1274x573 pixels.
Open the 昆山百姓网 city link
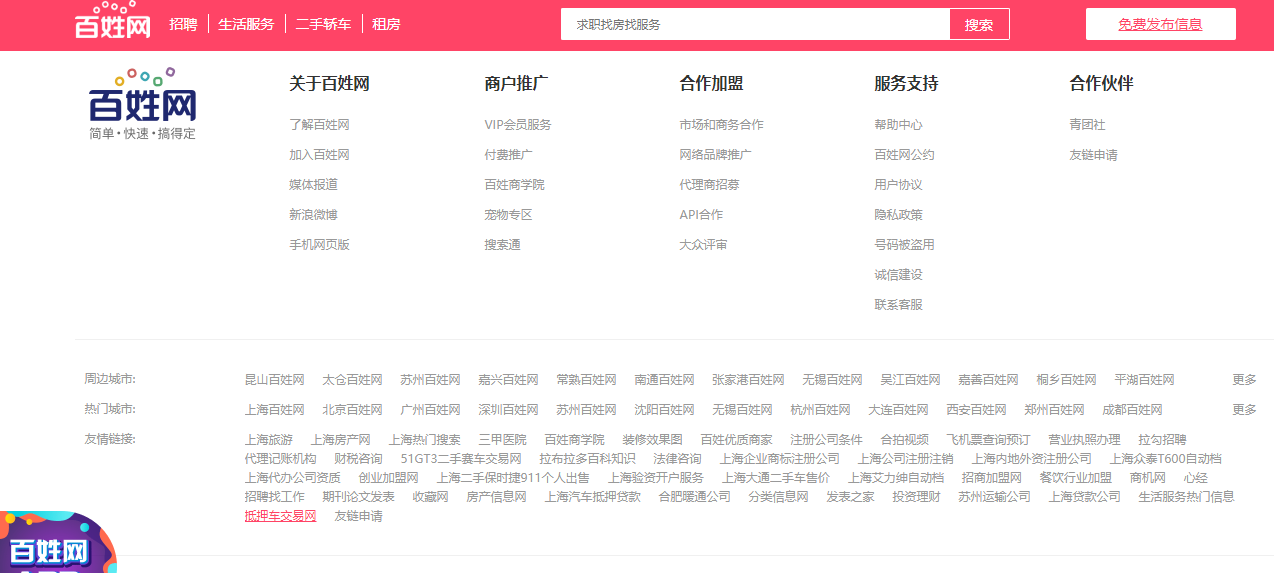pyautogui.click(x=274, y=380)
